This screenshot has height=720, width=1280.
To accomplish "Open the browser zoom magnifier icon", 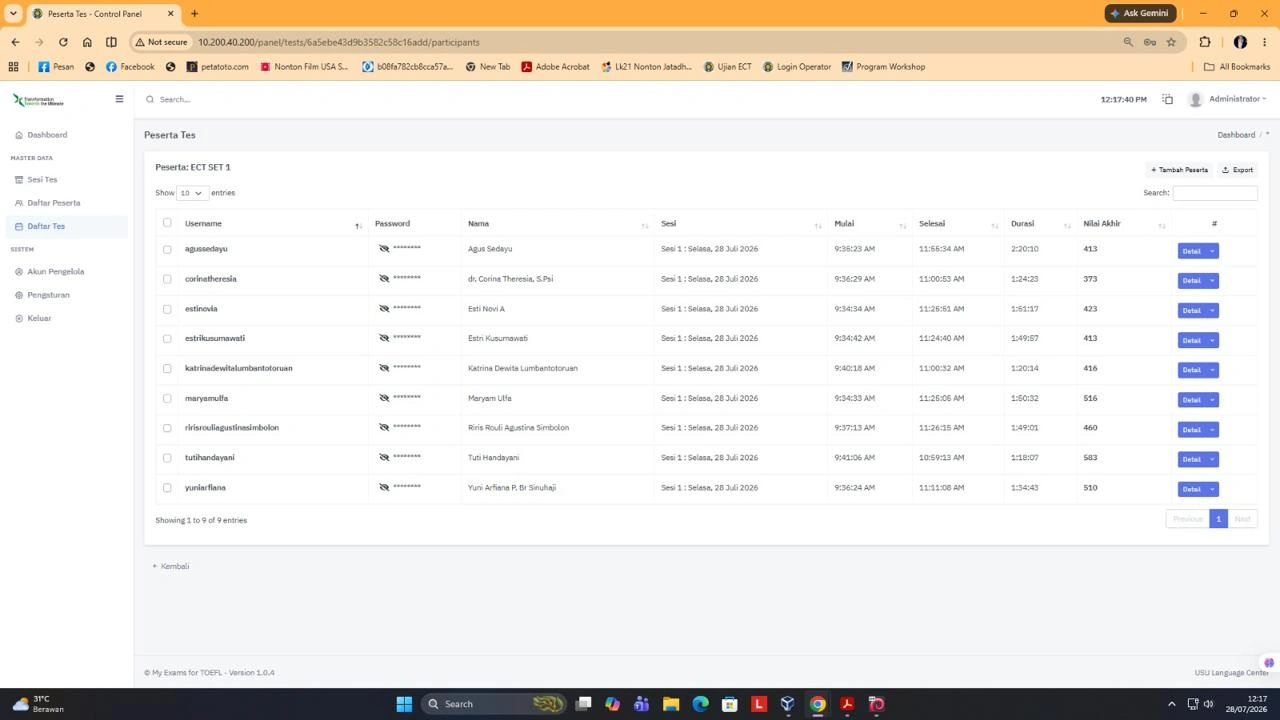I will click(x=1128, y=42).
